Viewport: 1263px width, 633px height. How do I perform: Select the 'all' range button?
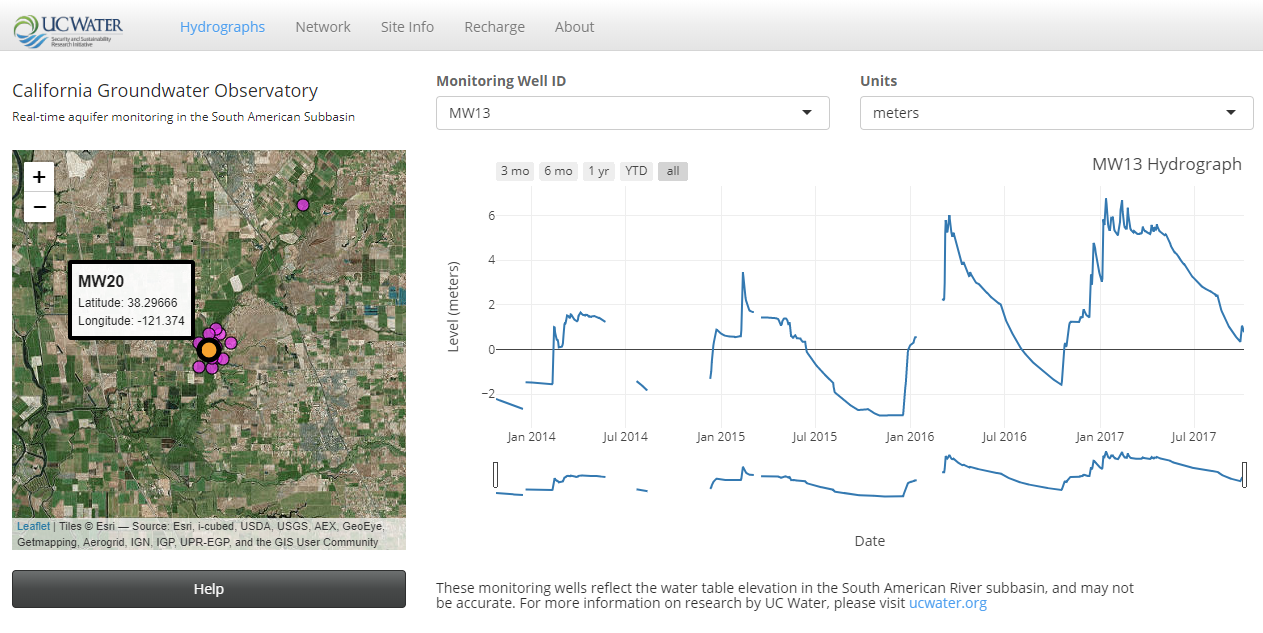pyautogui.click(x=673, y=171)
